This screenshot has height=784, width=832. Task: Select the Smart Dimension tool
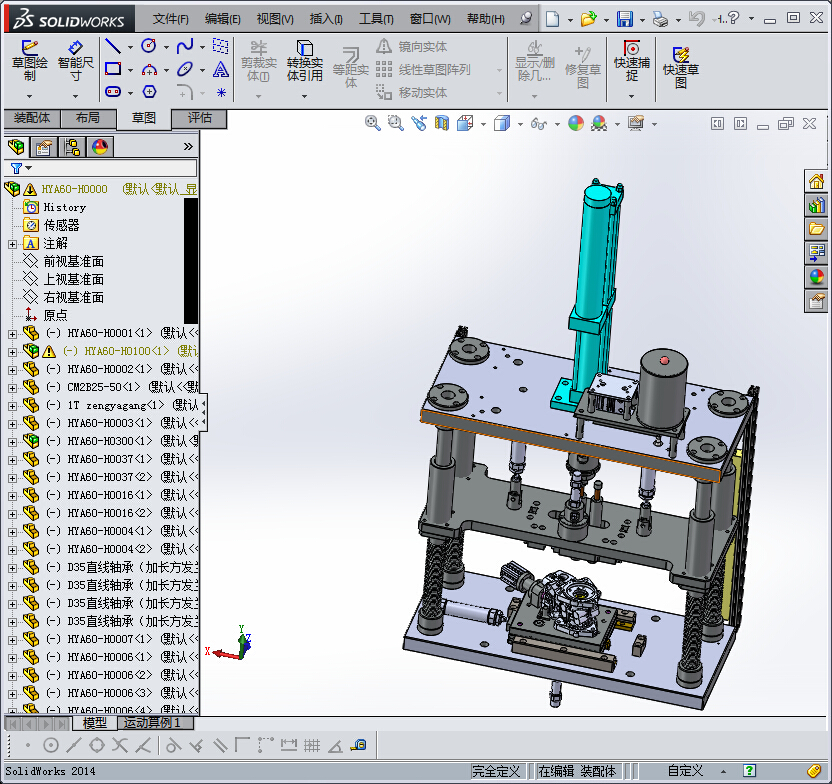click(x=75, y=61)
